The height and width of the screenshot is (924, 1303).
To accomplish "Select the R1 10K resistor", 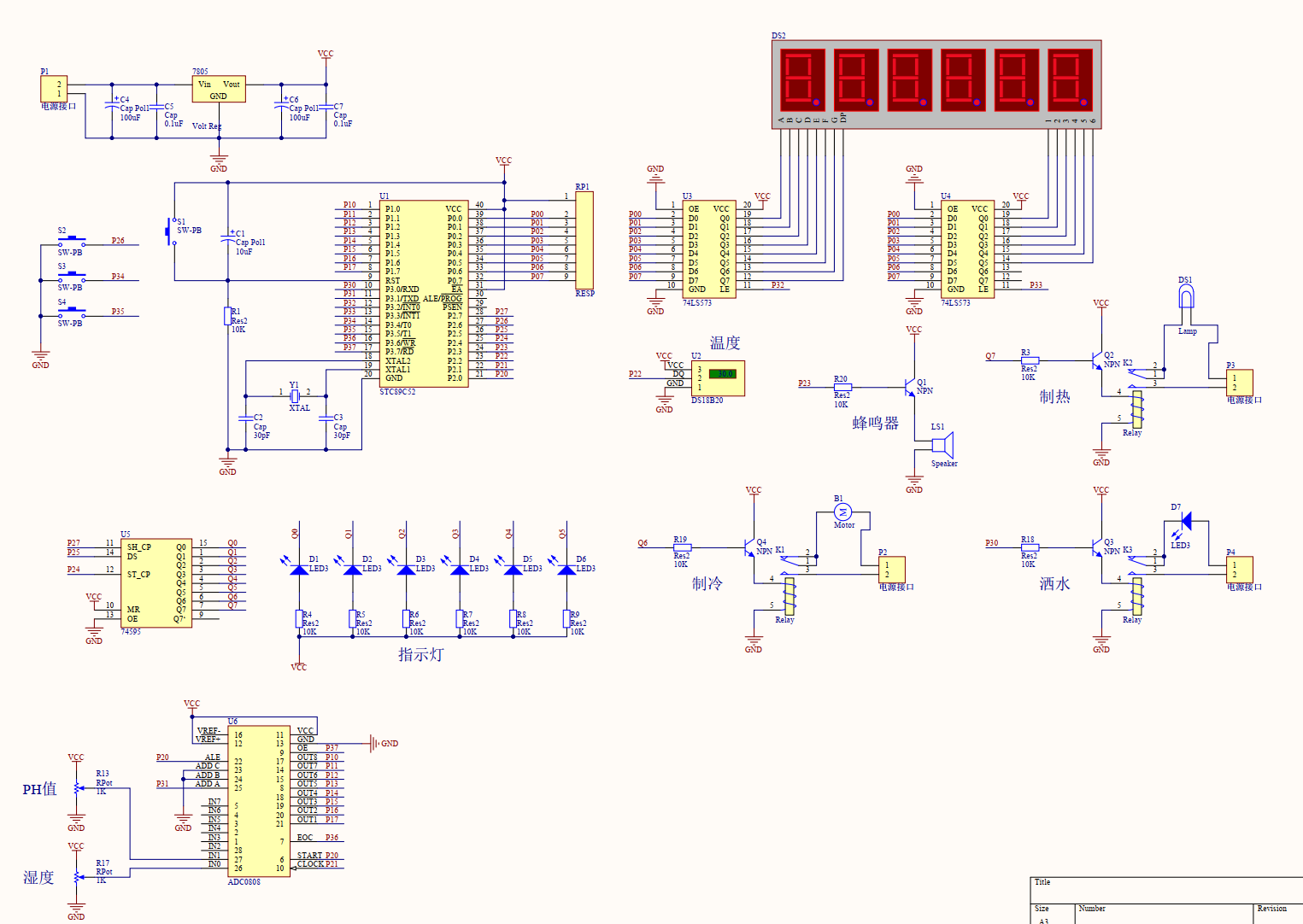I will [x=227, y=317].
